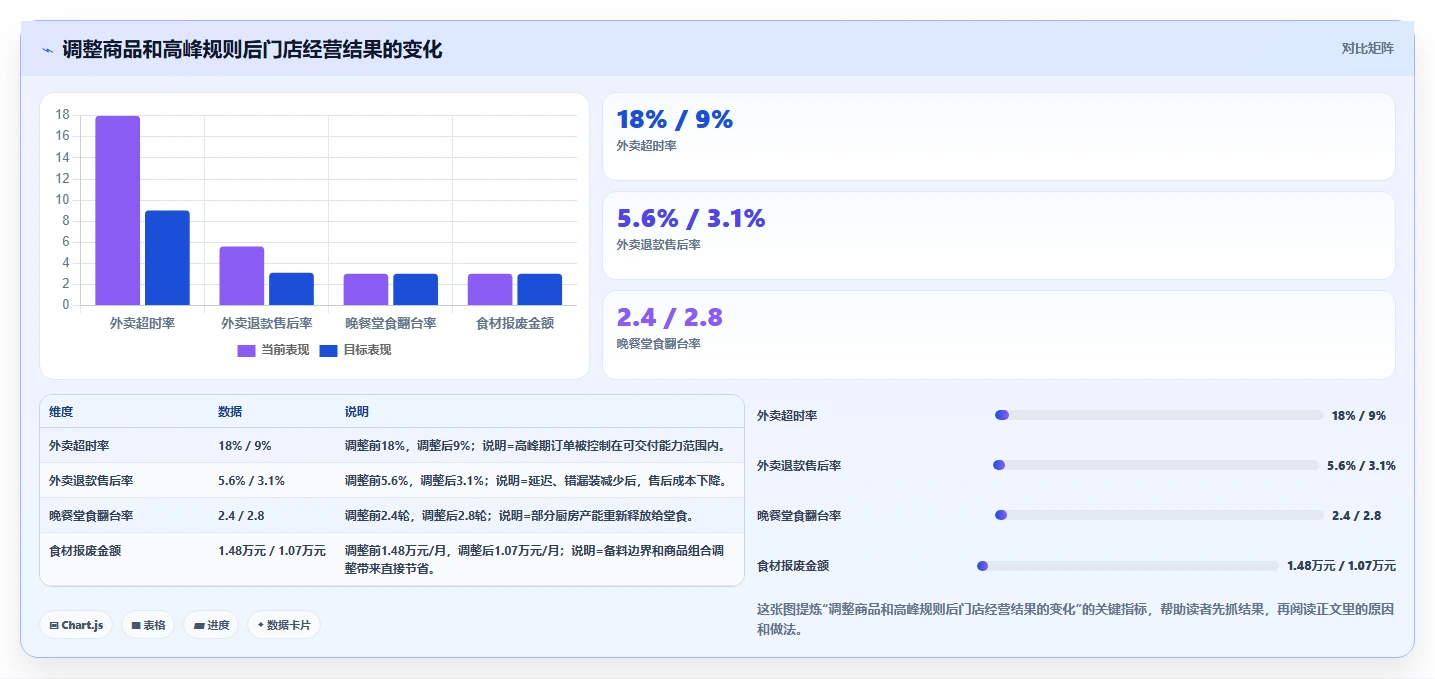Click the 表格 tag chip
The height and width of the screenshot is (679, 1435).
point(148,625)
